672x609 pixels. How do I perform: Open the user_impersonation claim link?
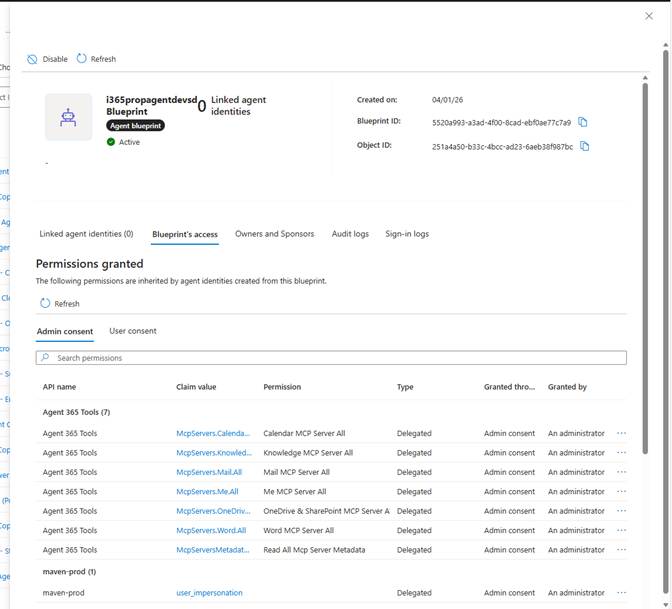pos(209,593)
